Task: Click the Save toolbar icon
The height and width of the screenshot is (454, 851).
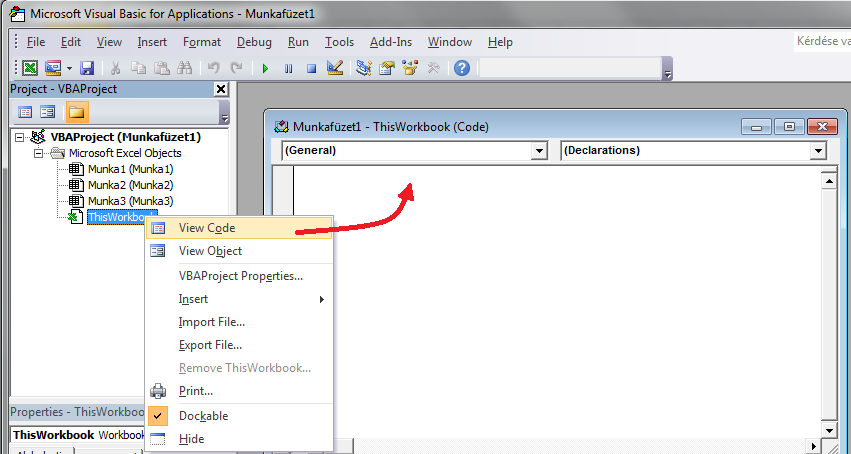Action: coord(87,68)
